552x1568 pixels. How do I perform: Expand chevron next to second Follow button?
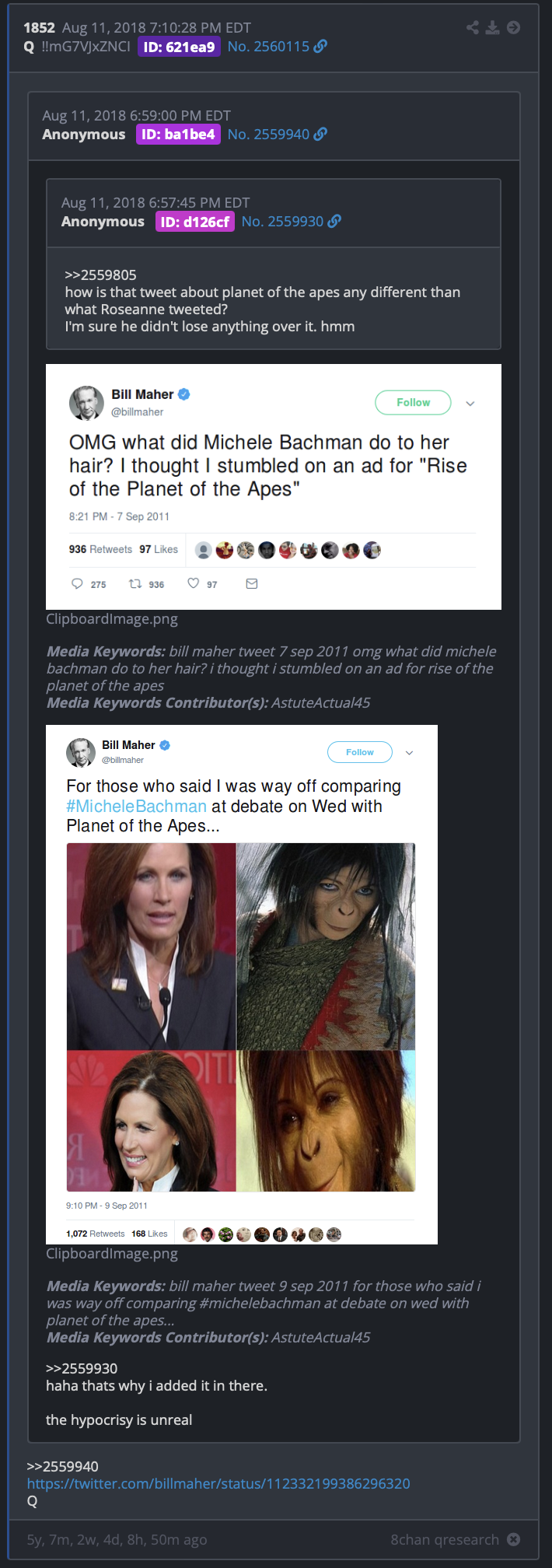pos(410,752)
